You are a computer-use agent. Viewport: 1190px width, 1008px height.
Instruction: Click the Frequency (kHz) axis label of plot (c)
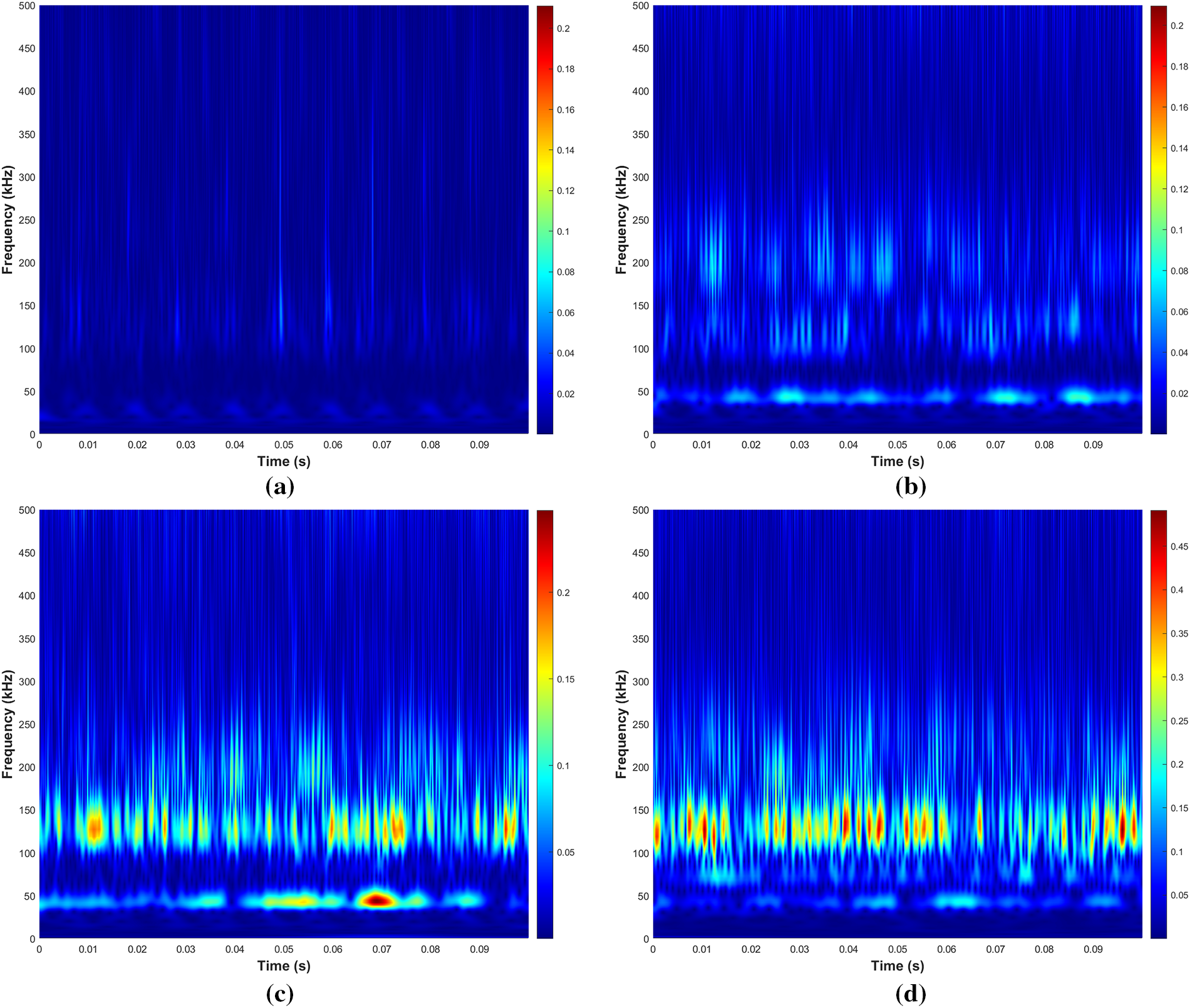click(x=7, y=724)
